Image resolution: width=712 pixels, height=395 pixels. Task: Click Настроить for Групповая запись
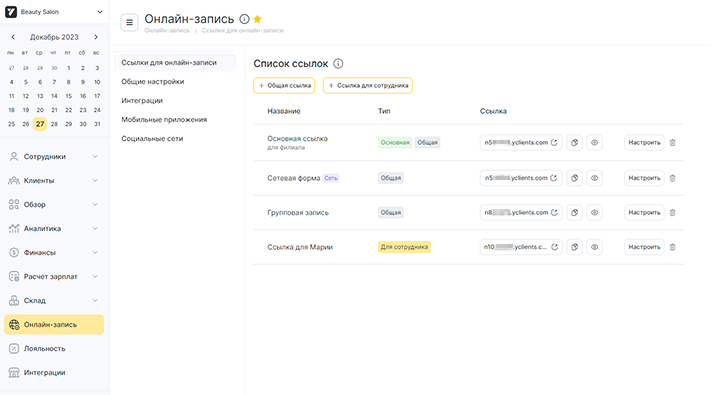pyautogui.click(x=644, y=212)
